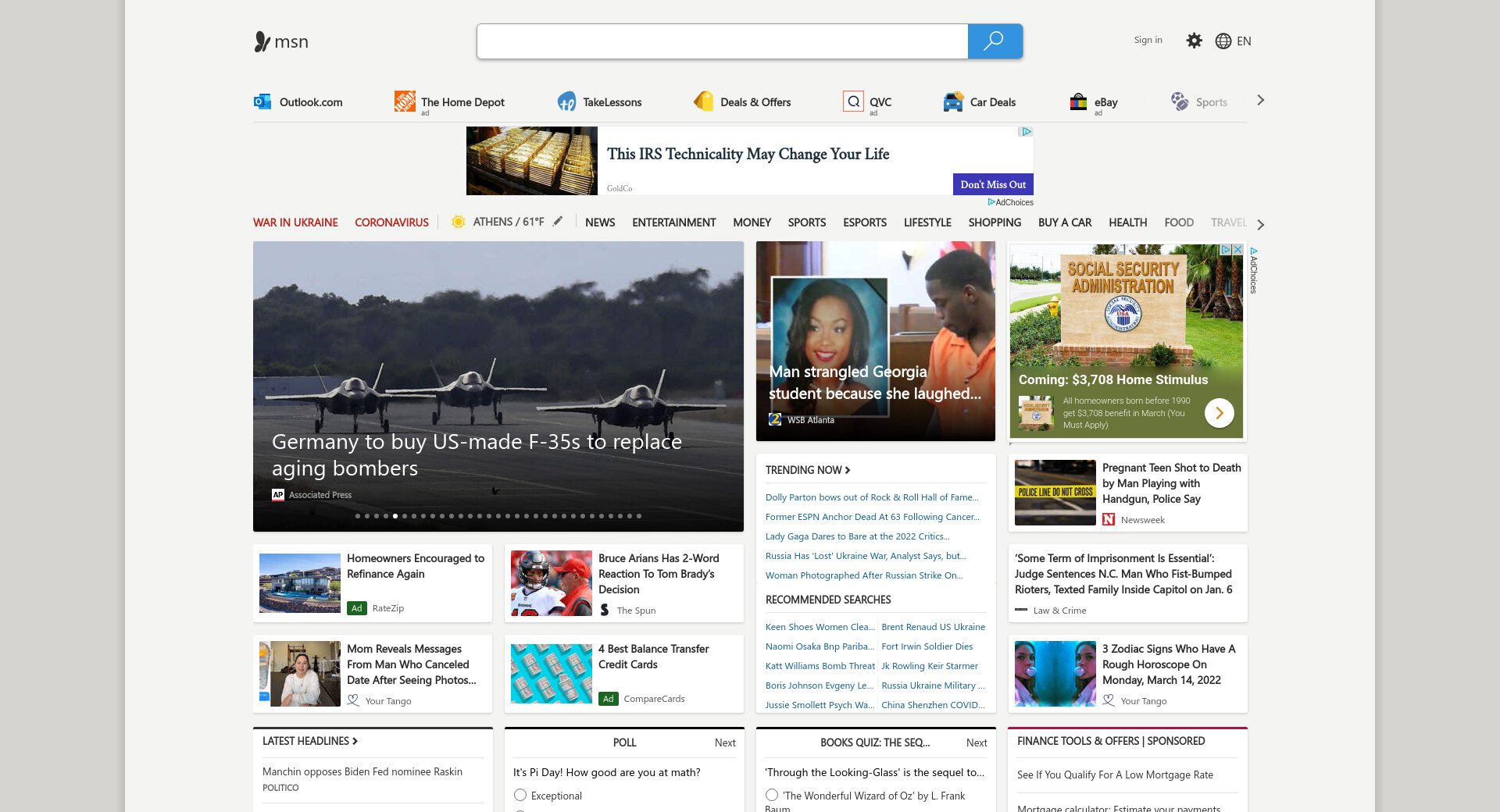1500x812 pixels.
Task: Open the War in Ukraine tab
Action: (295, 223)
